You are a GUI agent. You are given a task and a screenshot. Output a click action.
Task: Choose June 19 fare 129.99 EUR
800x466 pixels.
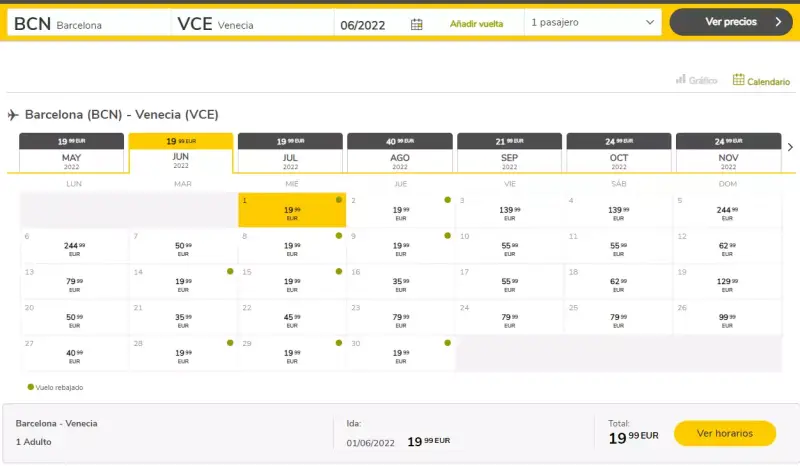727,281
